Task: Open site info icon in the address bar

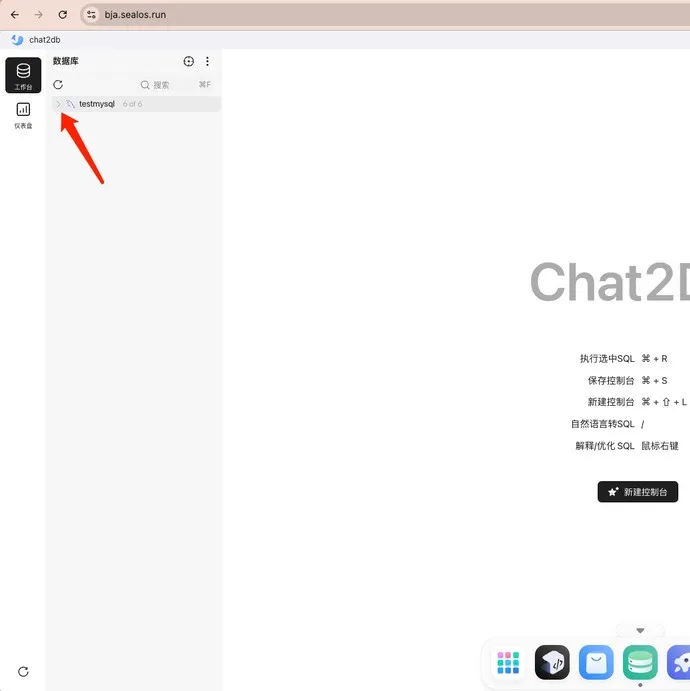Action: point(91,15)
